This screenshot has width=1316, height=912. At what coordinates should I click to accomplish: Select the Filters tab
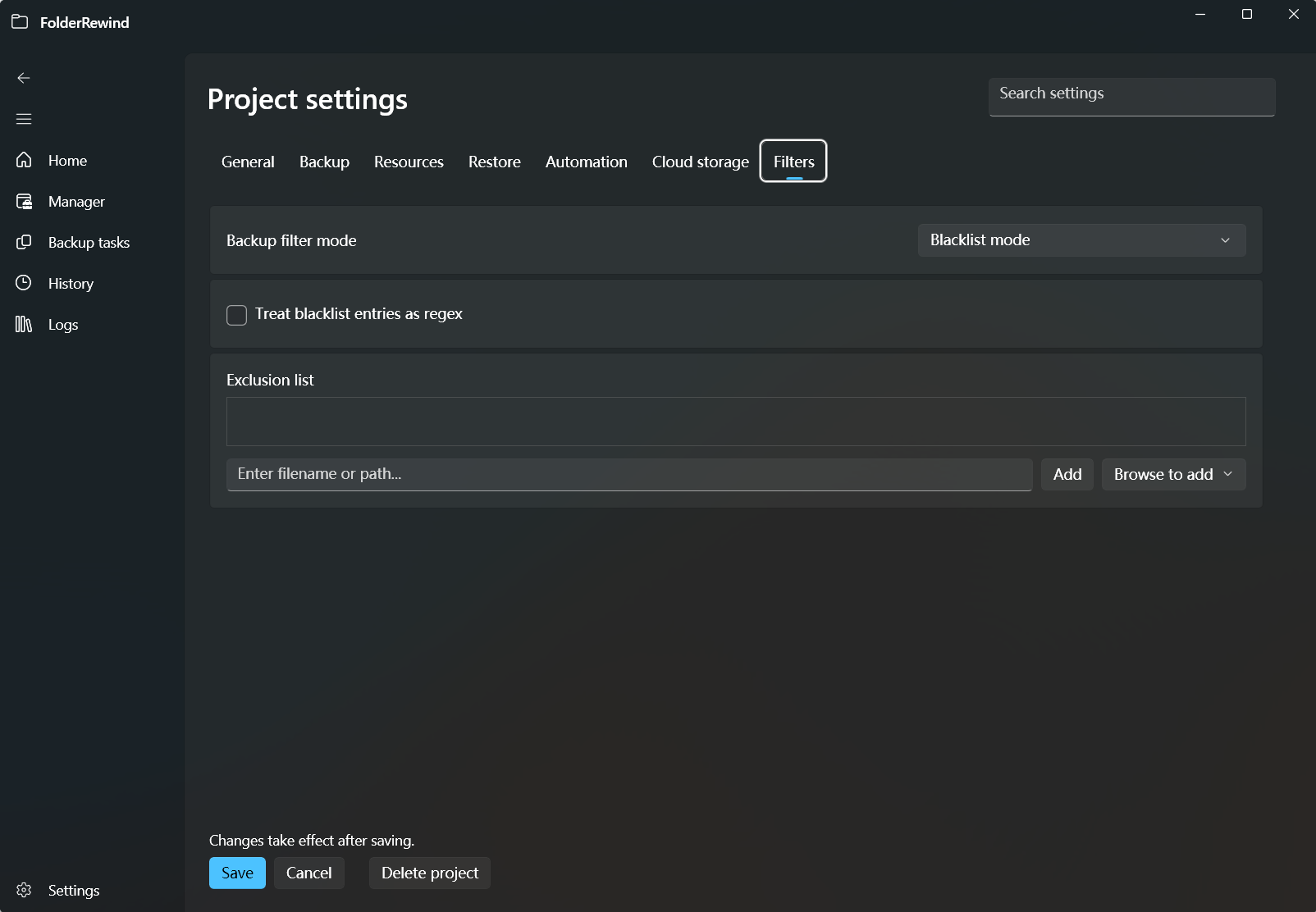(x=793, y=162)
